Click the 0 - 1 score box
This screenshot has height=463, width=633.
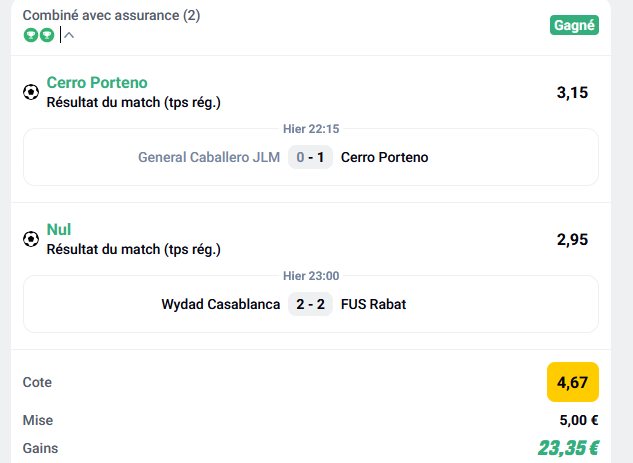pyautogui.click(x=310, y=157)
